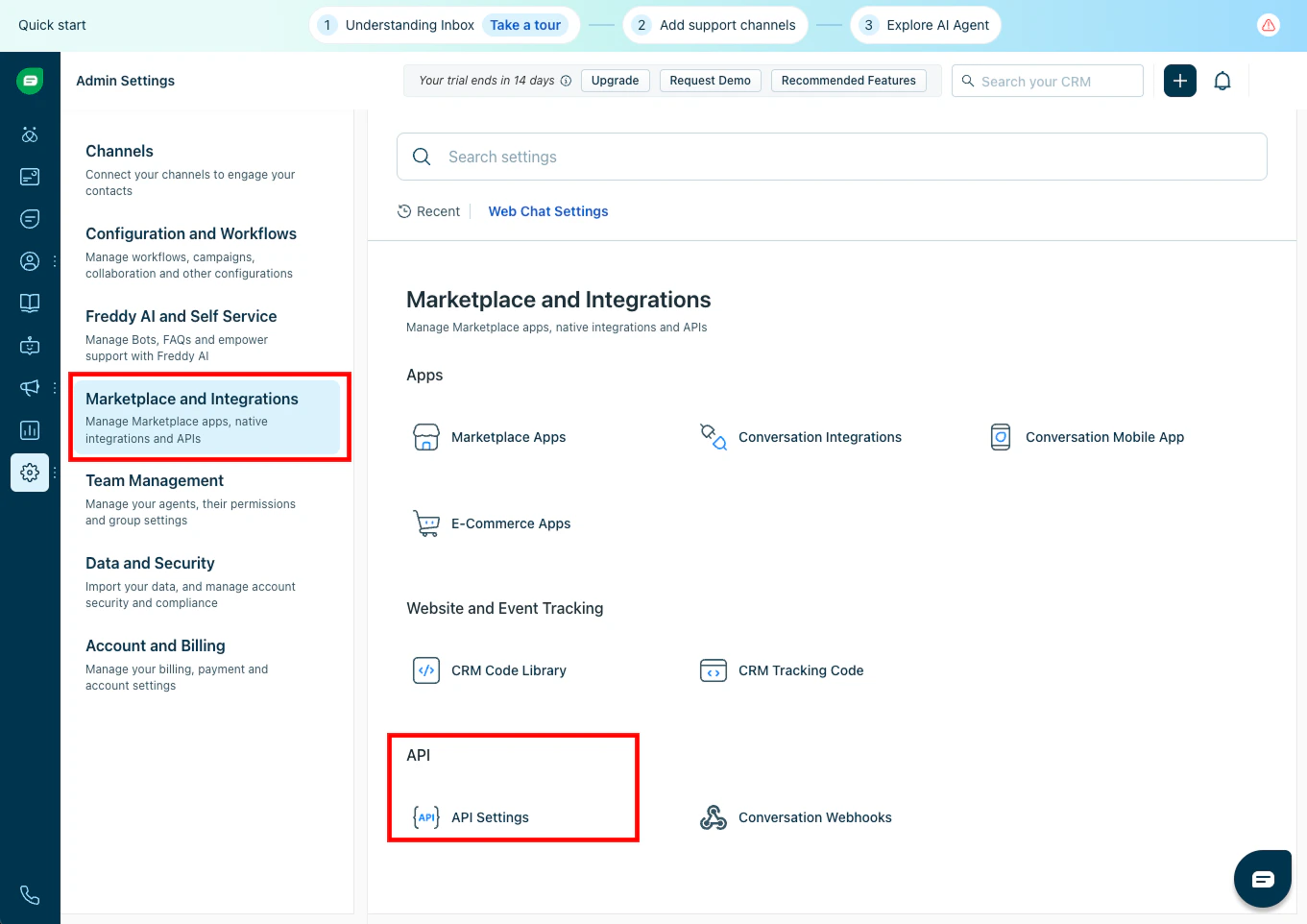This screenshot has width=1307, height=924.
Task: Open the Team Management section
Action: (x=155, y=480)
